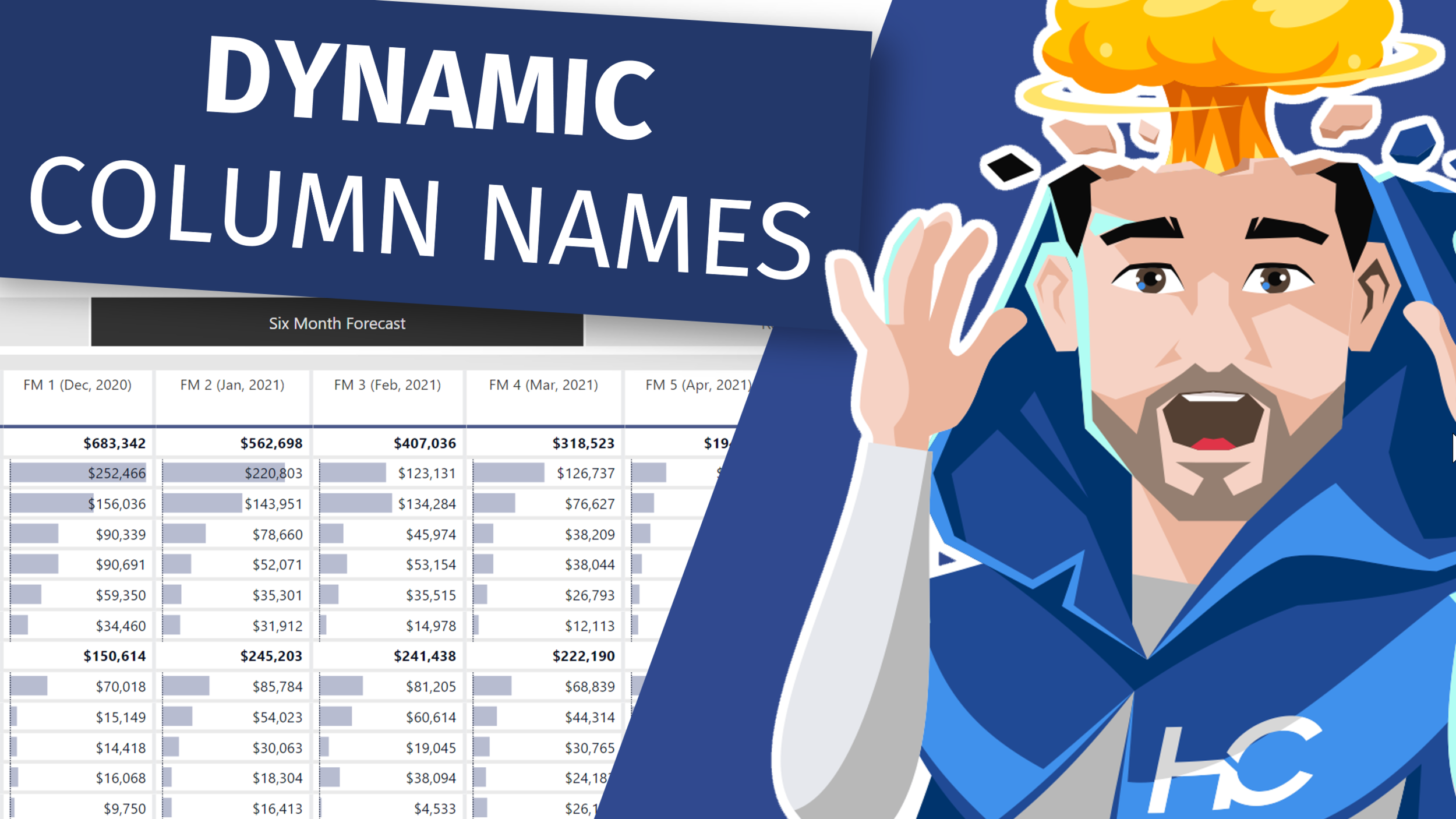
Task: Click the $683,342 total cell
Action: tap(114, 443)
